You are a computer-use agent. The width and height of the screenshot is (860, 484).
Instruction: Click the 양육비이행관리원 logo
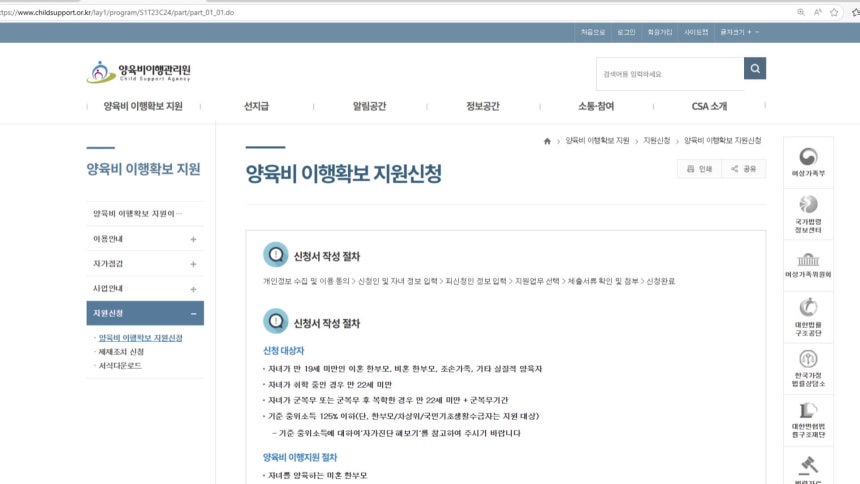tap(139, 72)
